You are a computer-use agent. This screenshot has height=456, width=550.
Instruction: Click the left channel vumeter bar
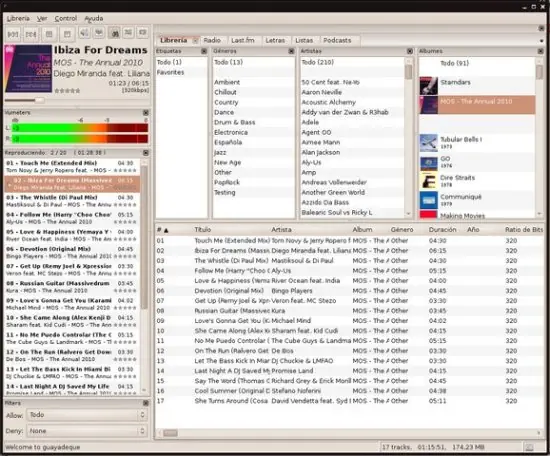coord(80,128)
